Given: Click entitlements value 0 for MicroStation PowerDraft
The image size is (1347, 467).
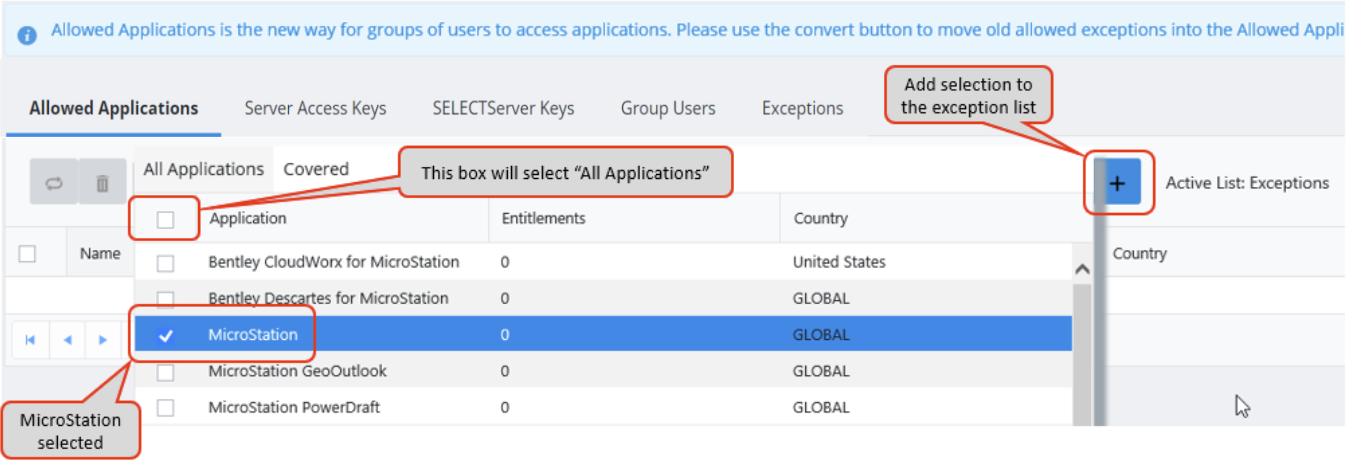Looking at the screenshot, I should click(x=505, y=407).
